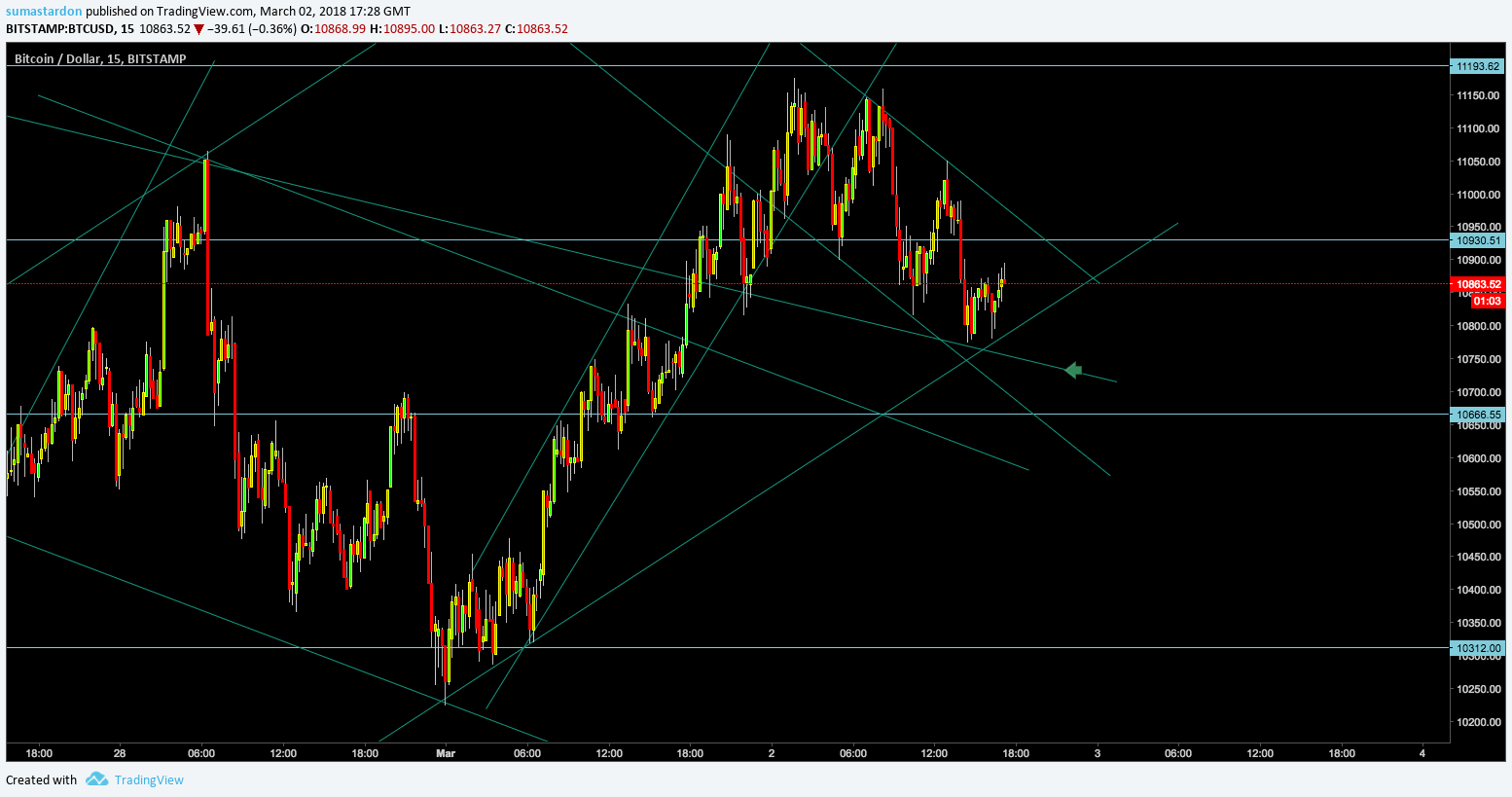Click the TradingView cloud logo icon

point(96,779)
